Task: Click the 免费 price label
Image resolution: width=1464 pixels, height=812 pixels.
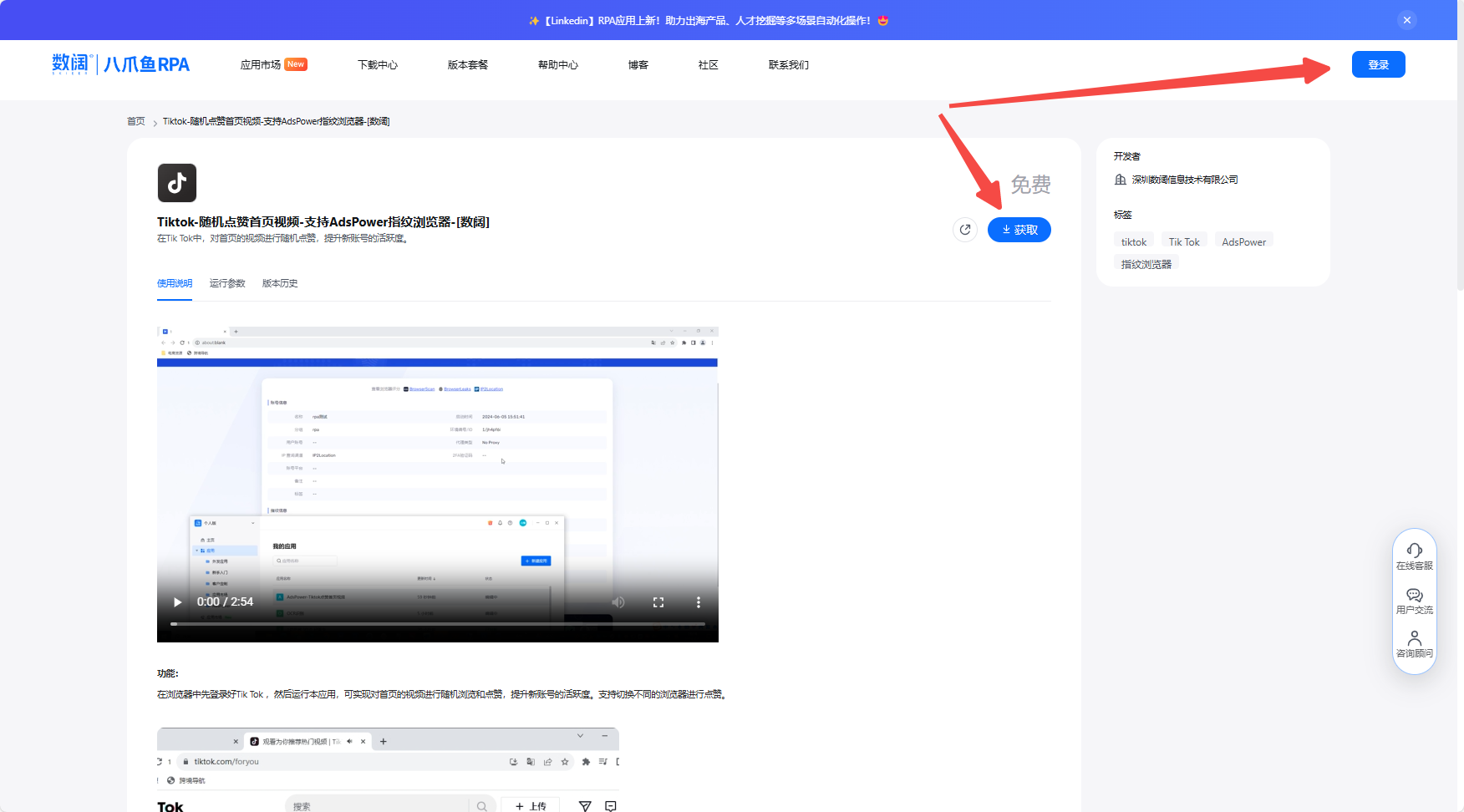Action: 1030,184
